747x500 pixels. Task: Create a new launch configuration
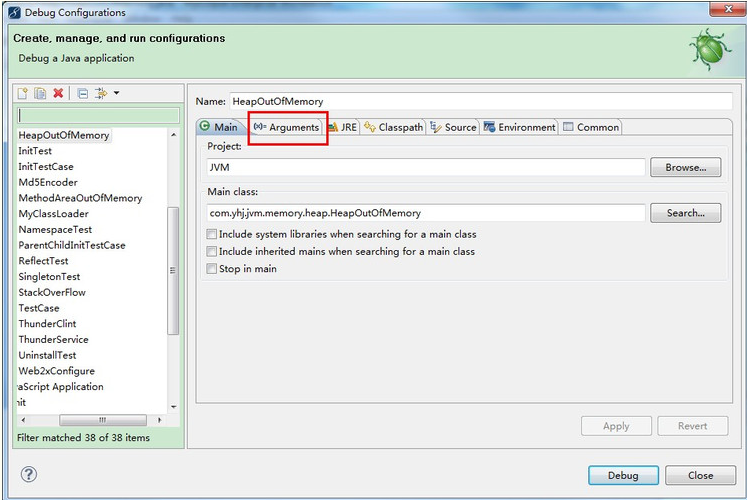pyautogui.click(x=22, y=93)
